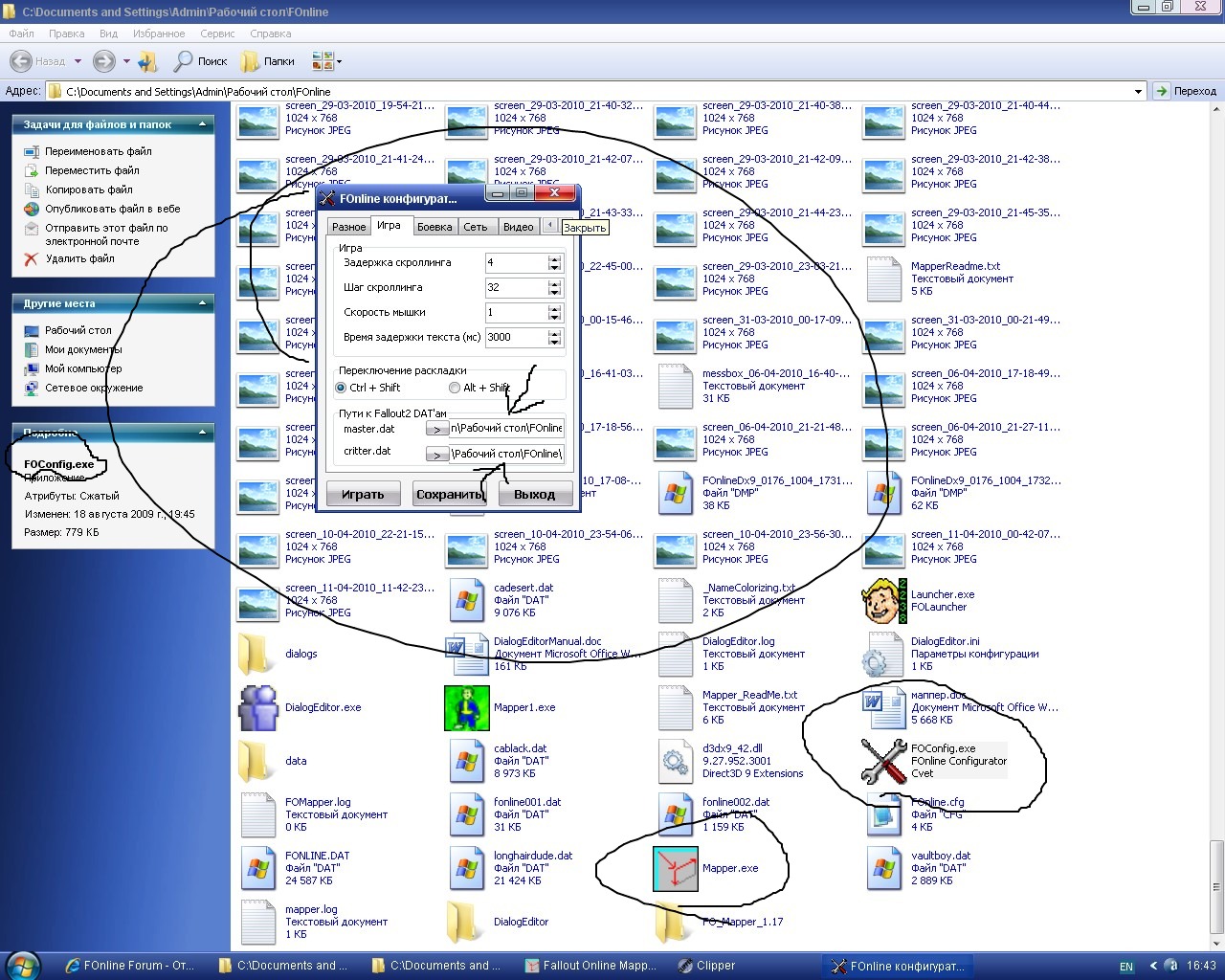
Task: Open Поиск search in Explorer toolbar
Action: pyautogui.click(x=200, y=61)
